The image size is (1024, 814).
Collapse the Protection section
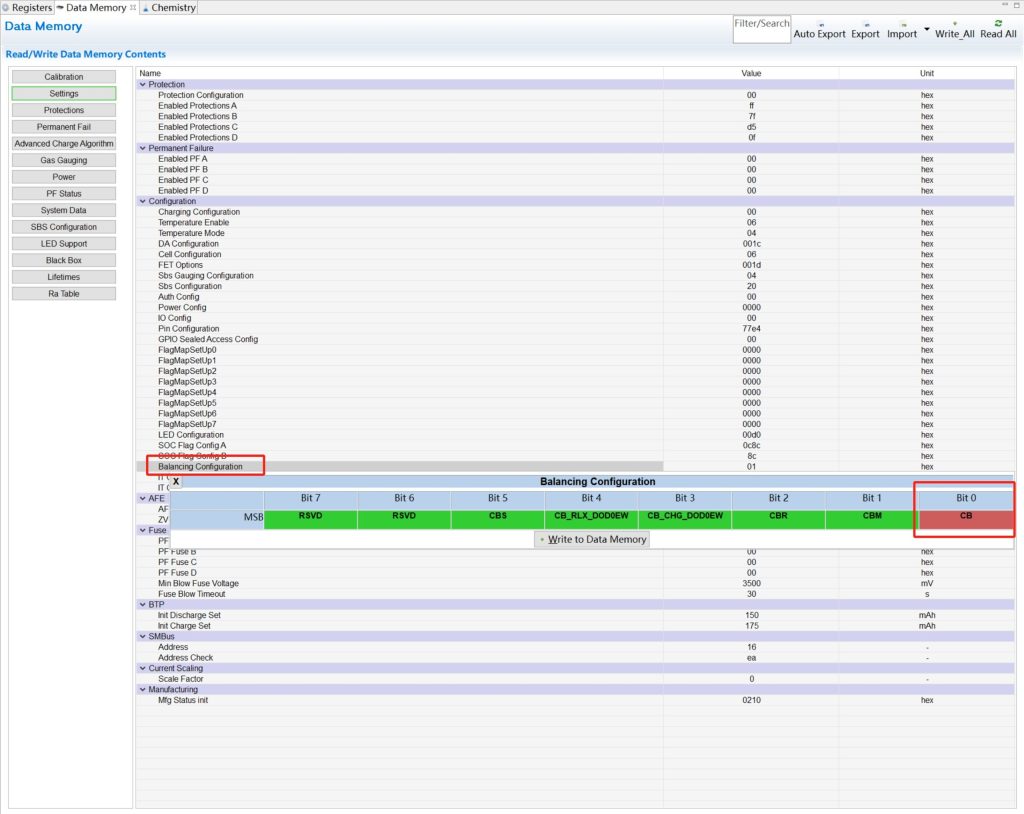coord(142,85)
